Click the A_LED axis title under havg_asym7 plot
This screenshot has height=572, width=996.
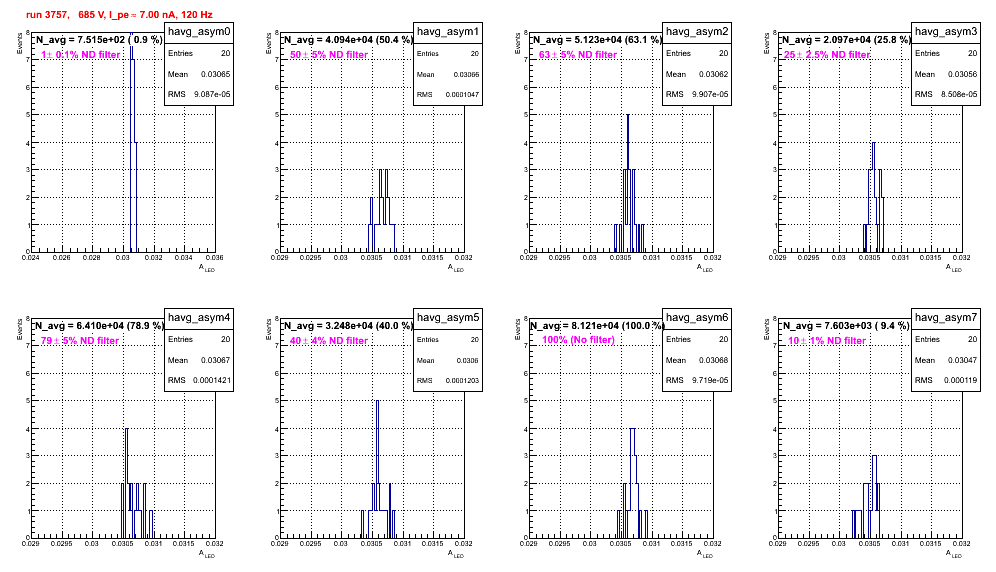[x=954, y=554]
